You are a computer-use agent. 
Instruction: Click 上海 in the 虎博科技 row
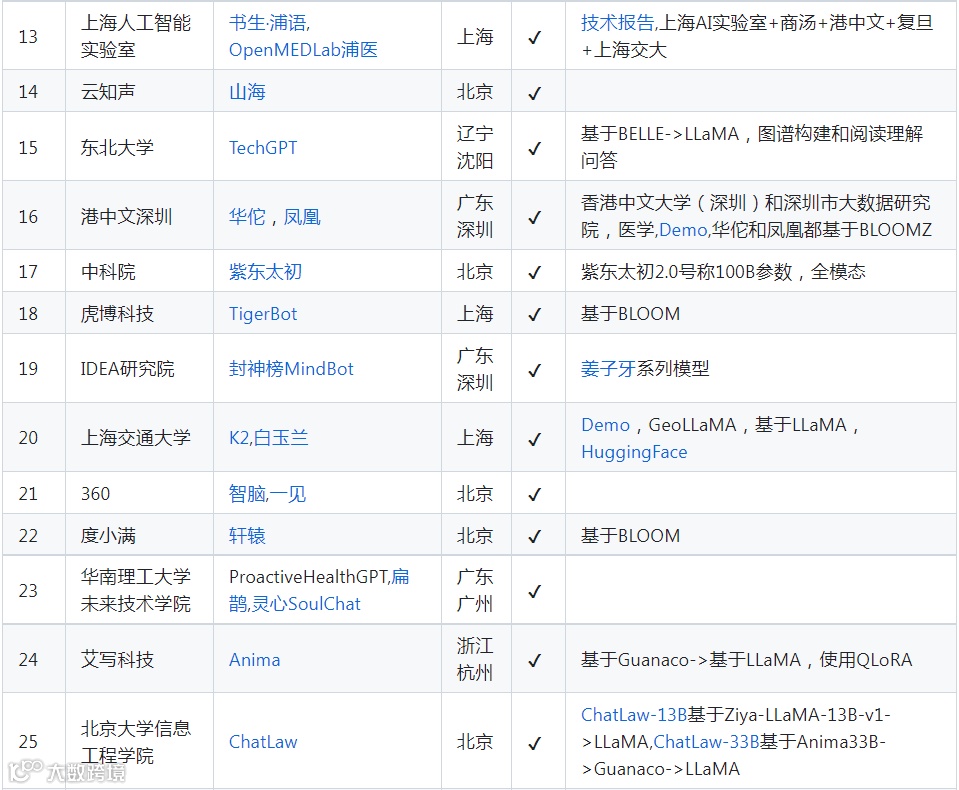(475, 314)
